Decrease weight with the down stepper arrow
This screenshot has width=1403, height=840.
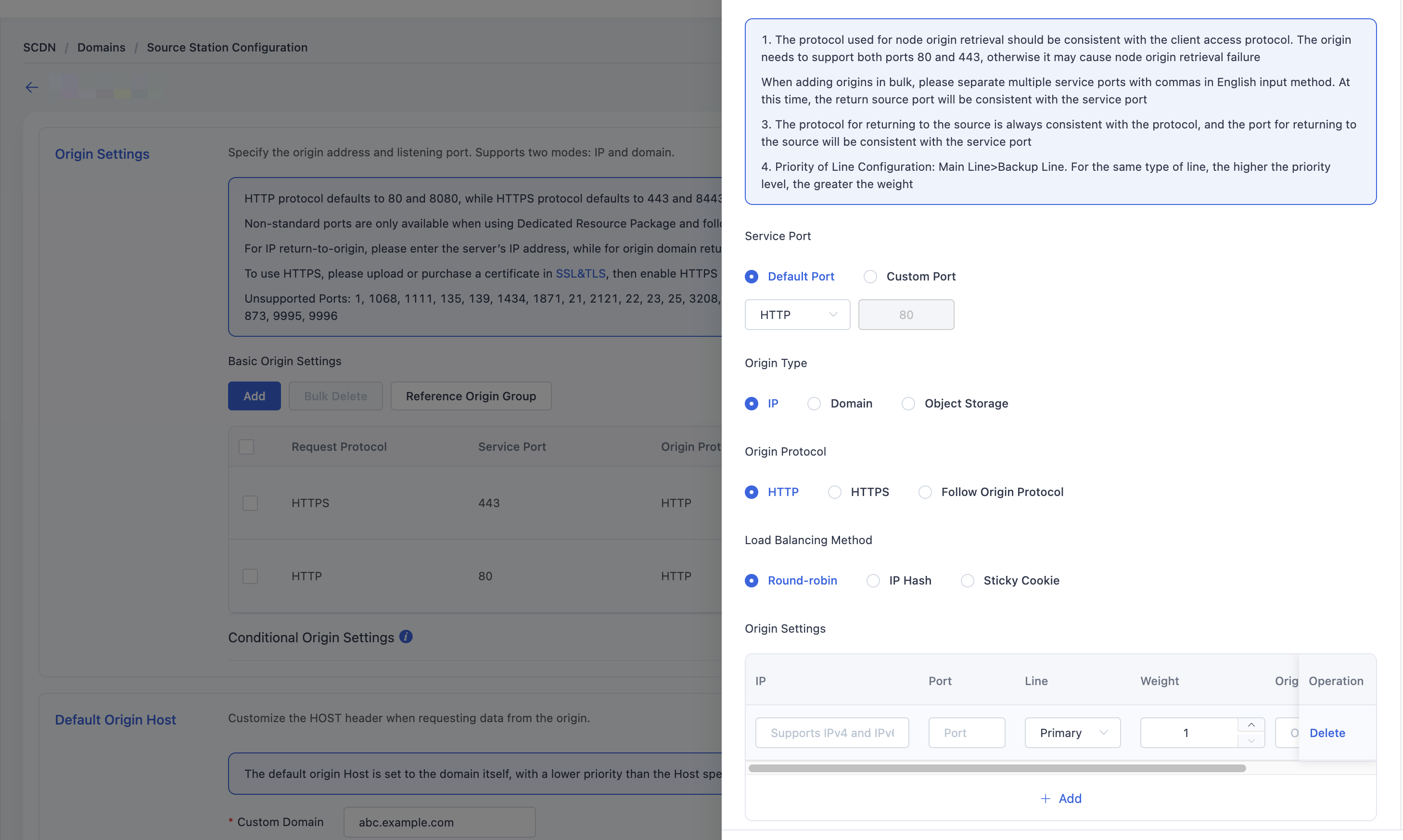pos(1251,740)
